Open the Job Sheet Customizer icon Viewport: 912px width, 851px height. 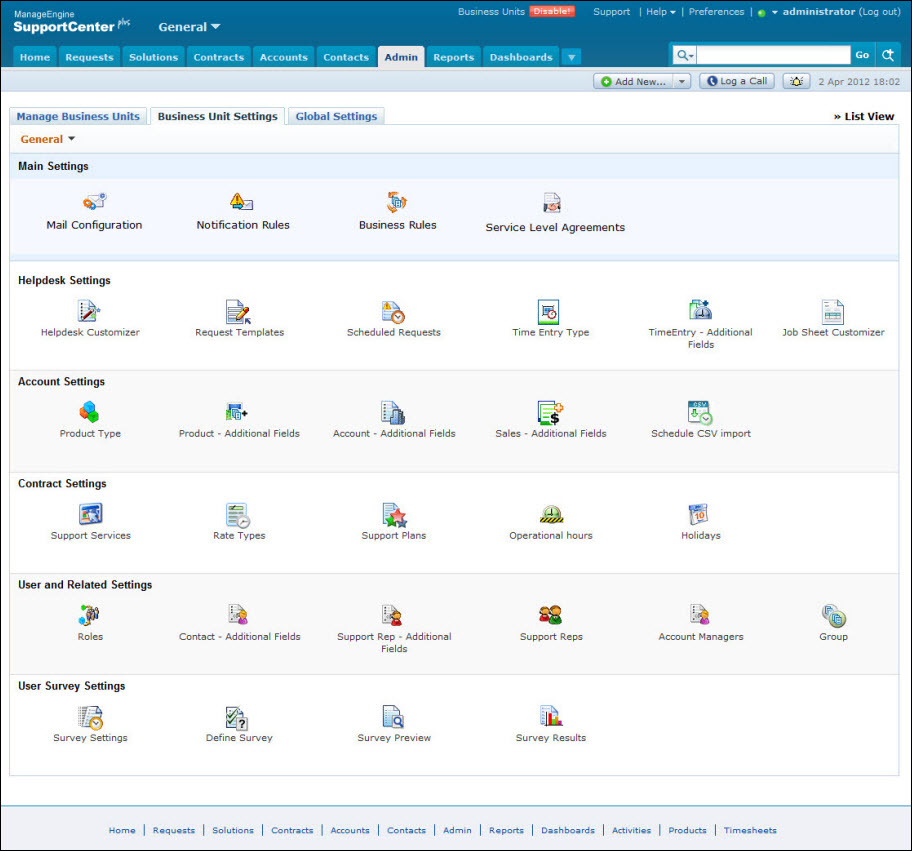pos(832,312)
